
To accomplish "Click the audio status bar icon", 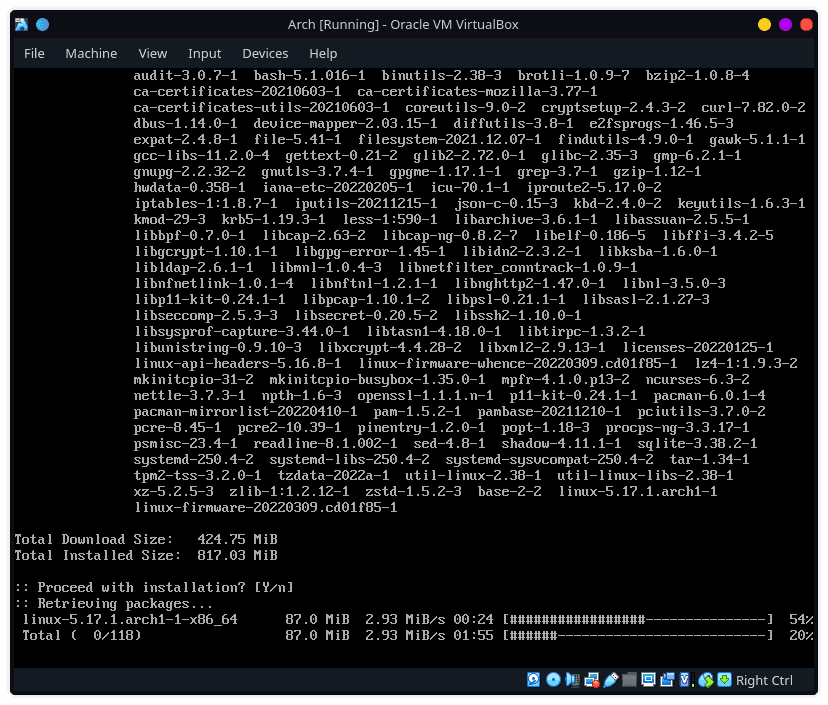I will 572,680.
